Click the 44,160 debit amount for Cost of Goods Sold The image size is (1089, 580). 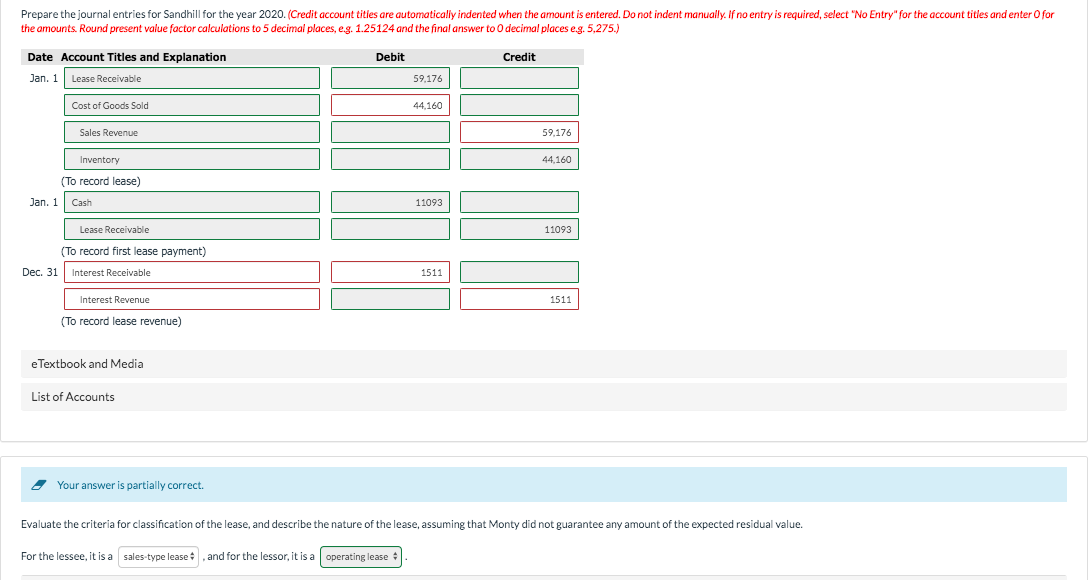(x=390, y=105)
